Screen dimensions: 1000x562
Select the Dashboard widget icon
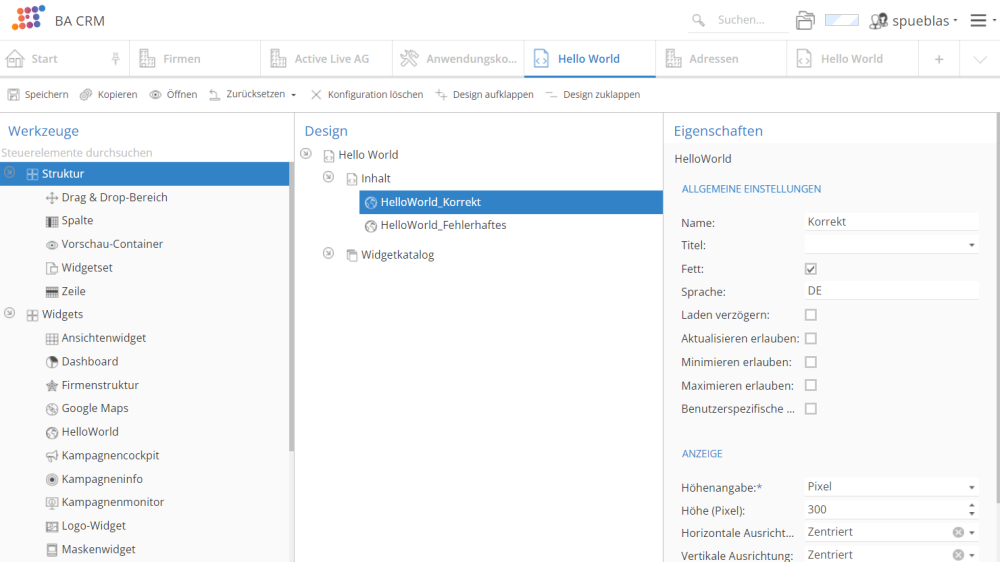pyautogui.click(x=53, y=362)
